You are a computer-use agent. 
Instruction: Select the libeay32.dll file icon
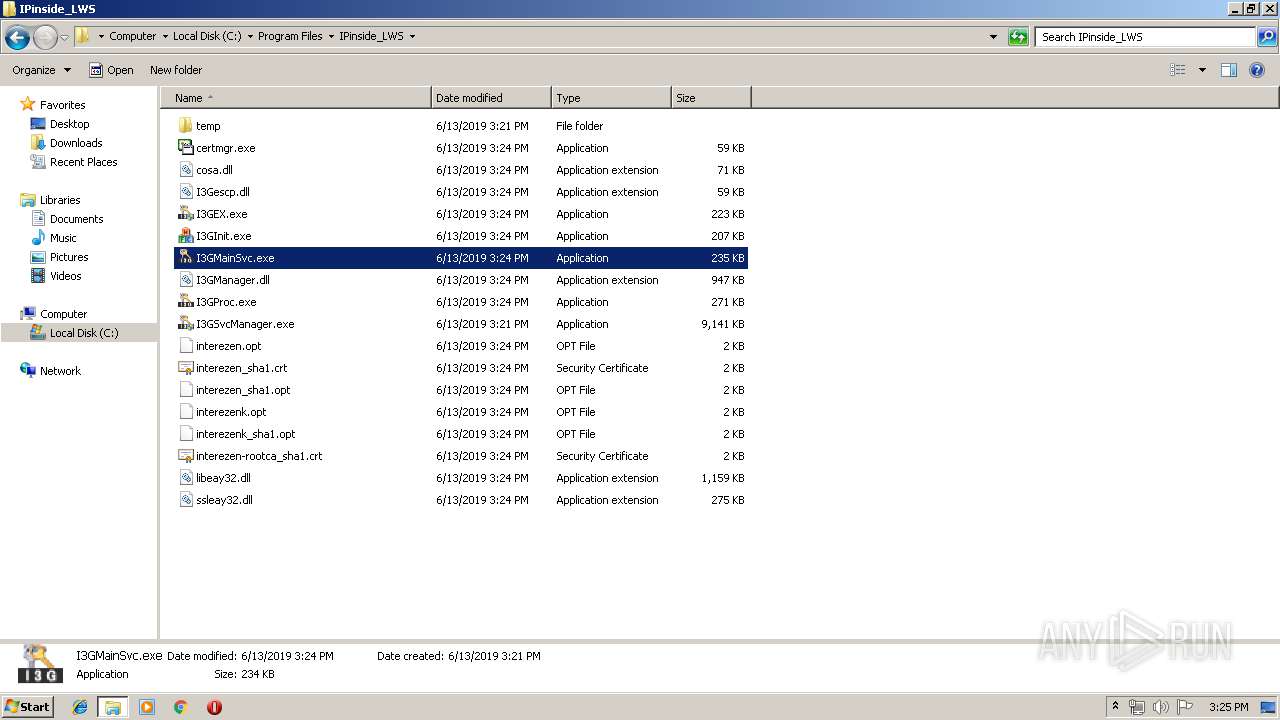[x=185, y=478]
